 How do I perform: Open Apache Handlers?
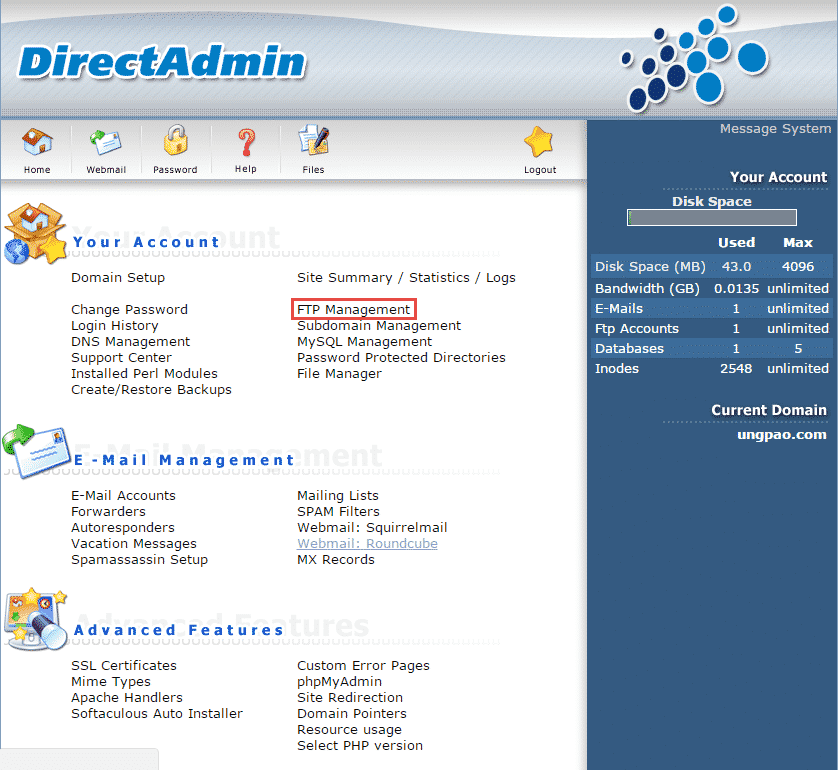coord(127,698)
